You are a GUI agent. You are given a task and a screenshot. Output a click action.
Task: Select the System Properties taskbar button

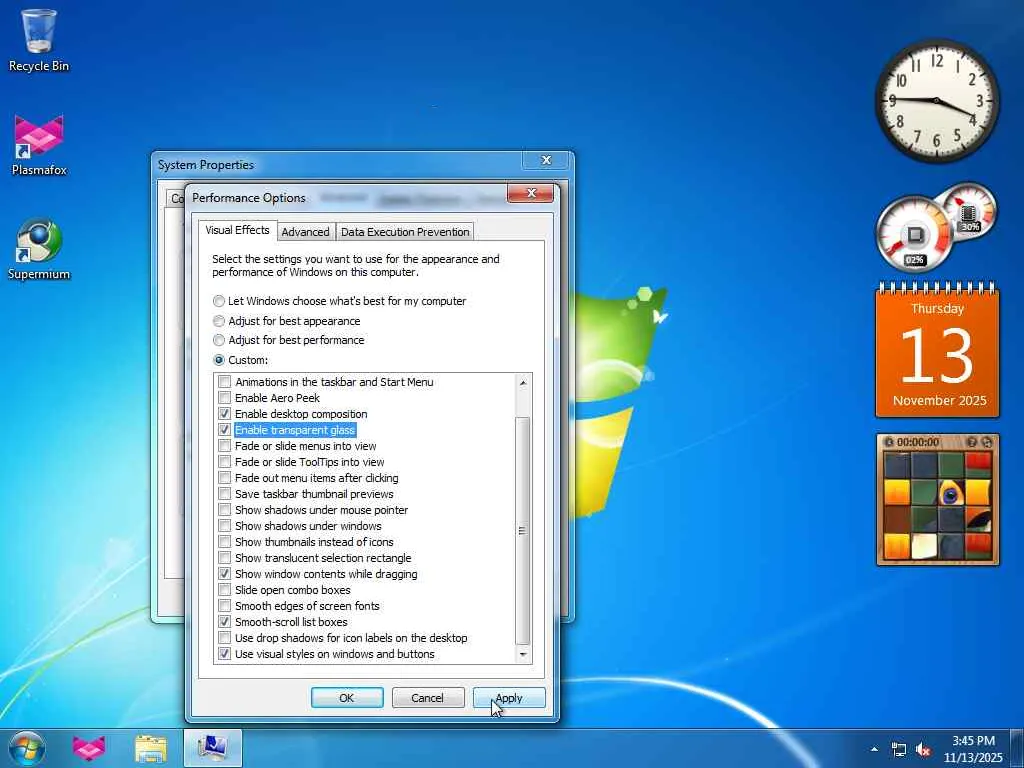[x=212, y=748]
